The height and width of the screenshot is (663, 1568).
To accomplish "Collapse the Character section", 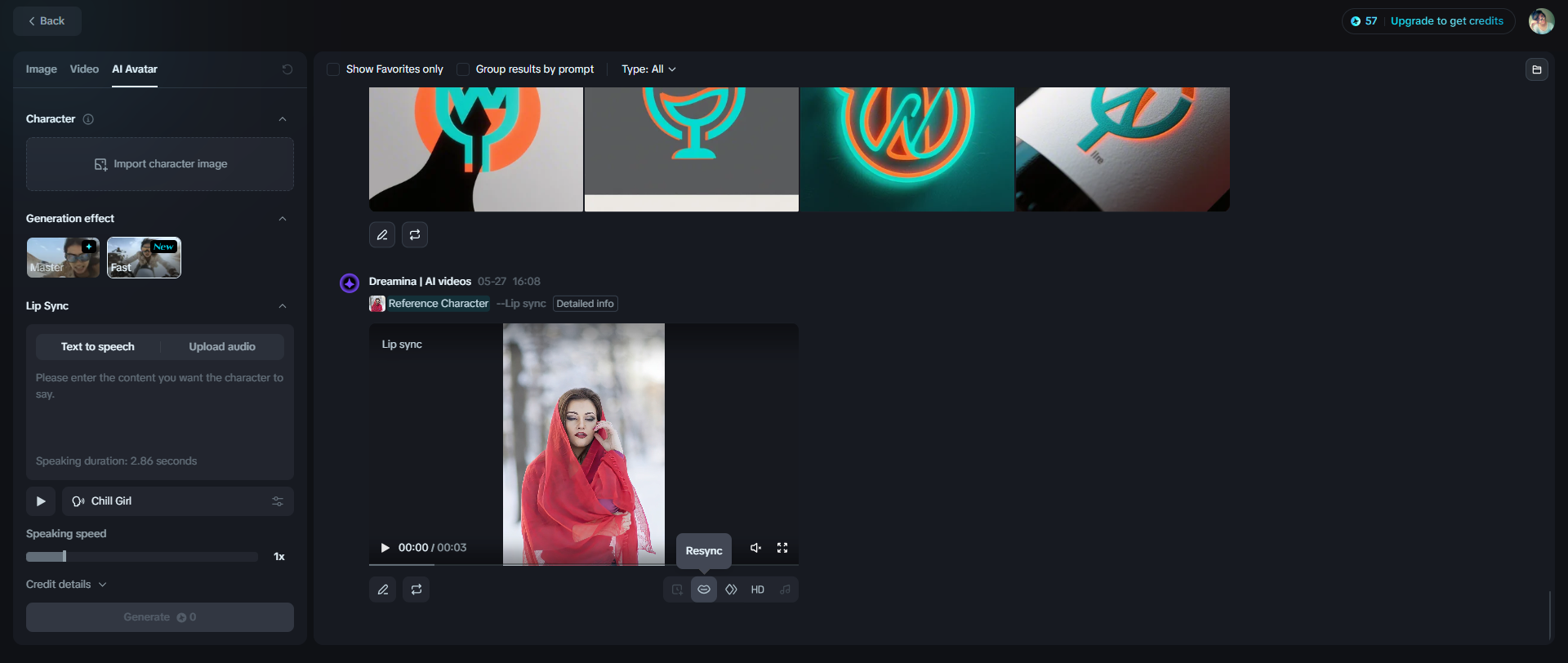I will pos(283,119).
